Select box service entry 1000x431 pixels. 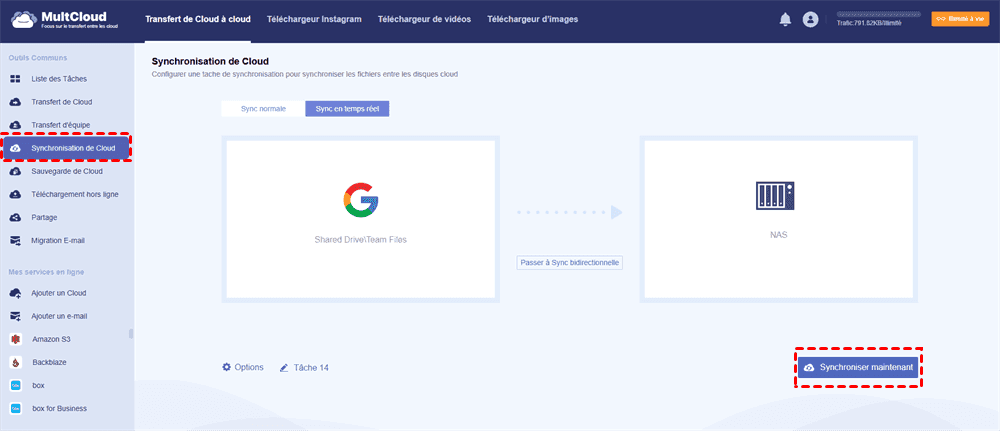tap(38, 386)
